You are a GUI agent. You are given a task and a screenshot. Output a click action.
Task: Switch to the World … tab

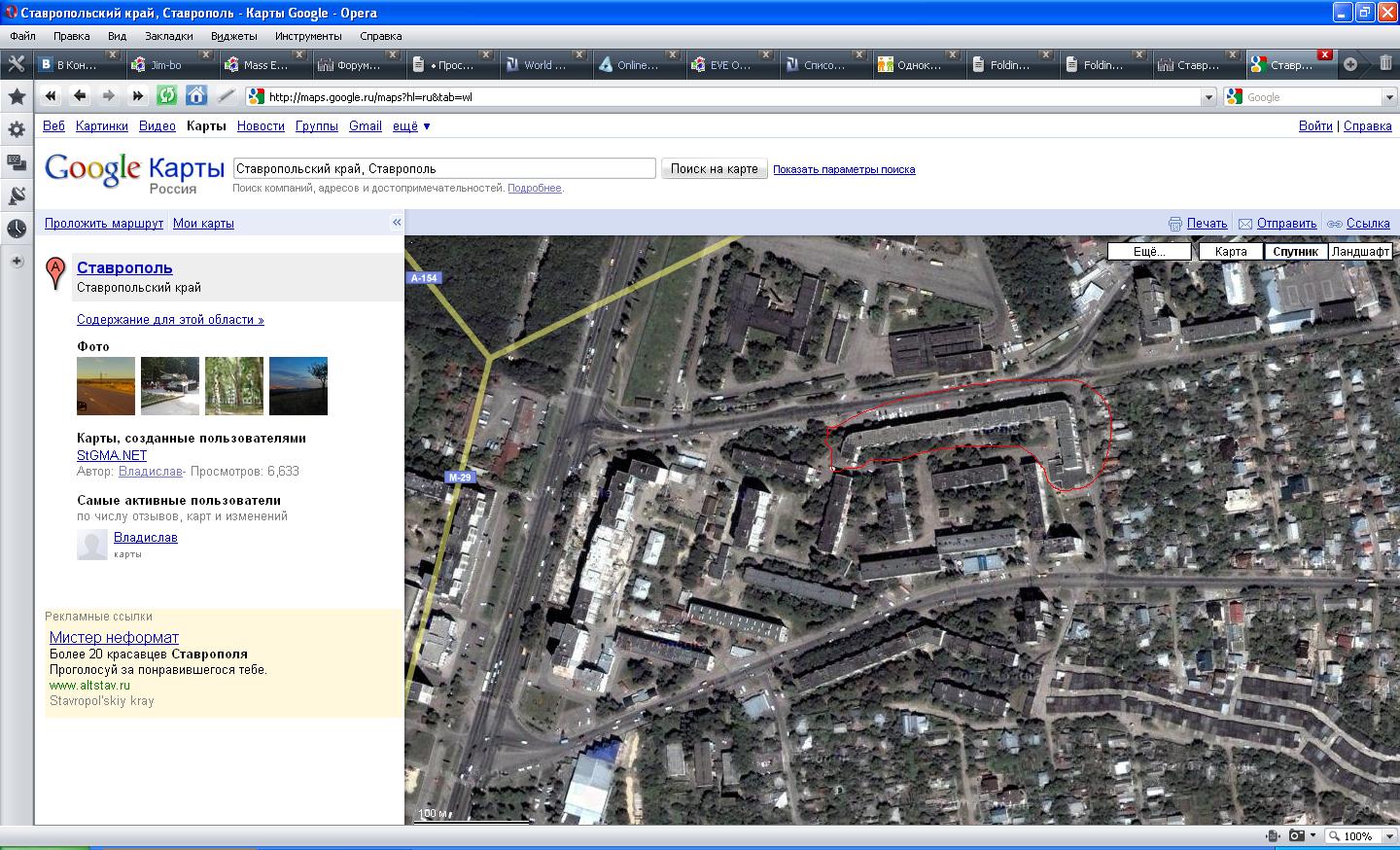544,65
